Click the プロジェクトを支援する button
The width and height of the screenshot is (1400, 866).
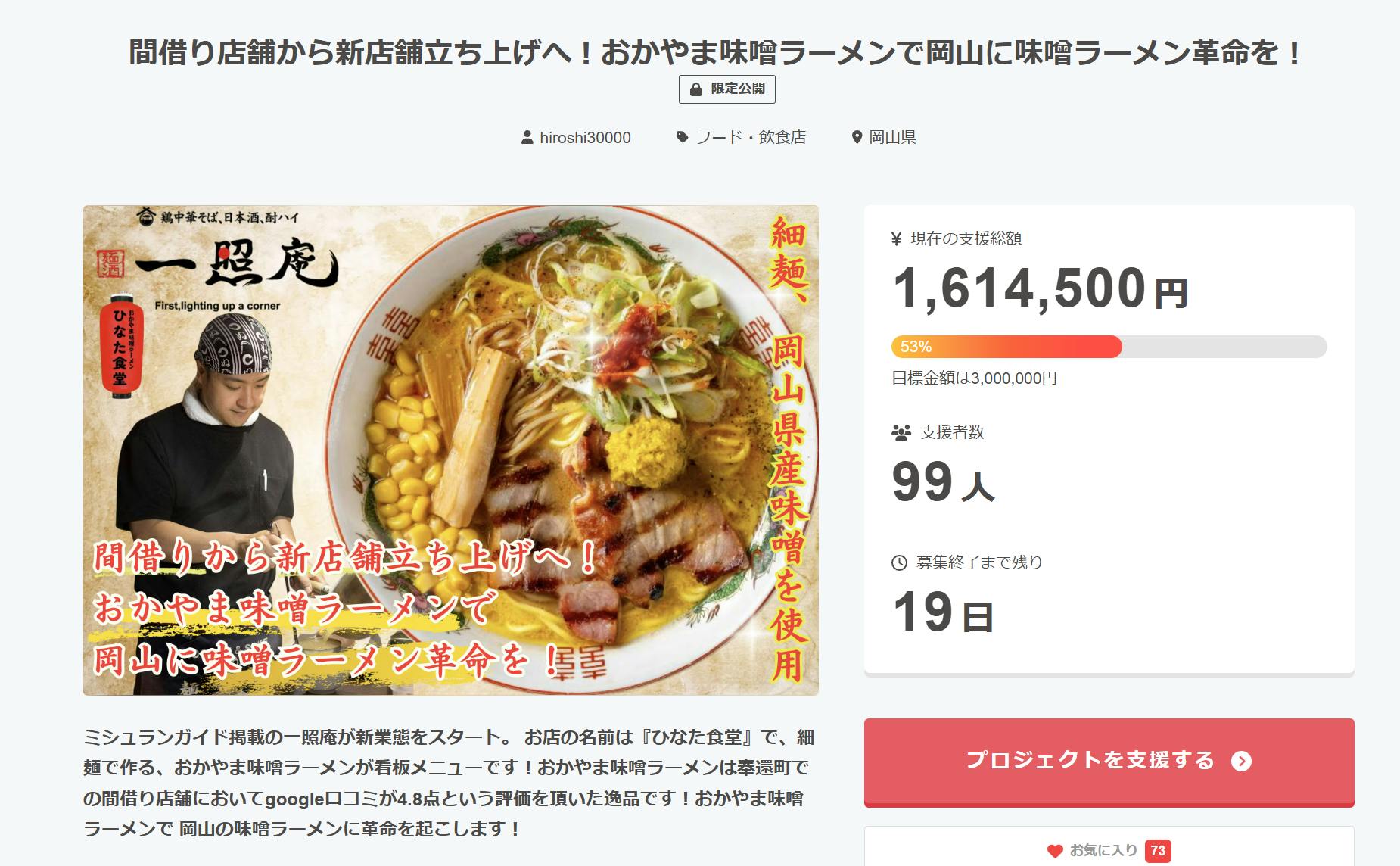(1109, 762)
